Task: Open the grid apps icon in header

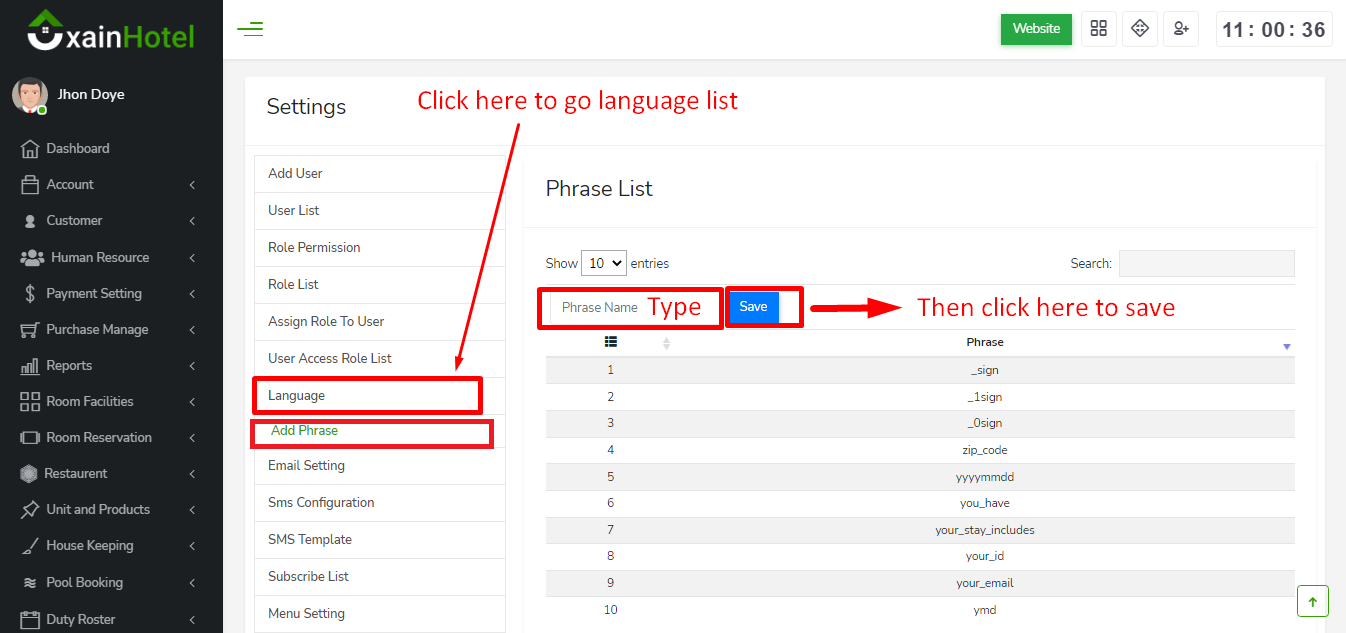Action: coord(1099,29)
